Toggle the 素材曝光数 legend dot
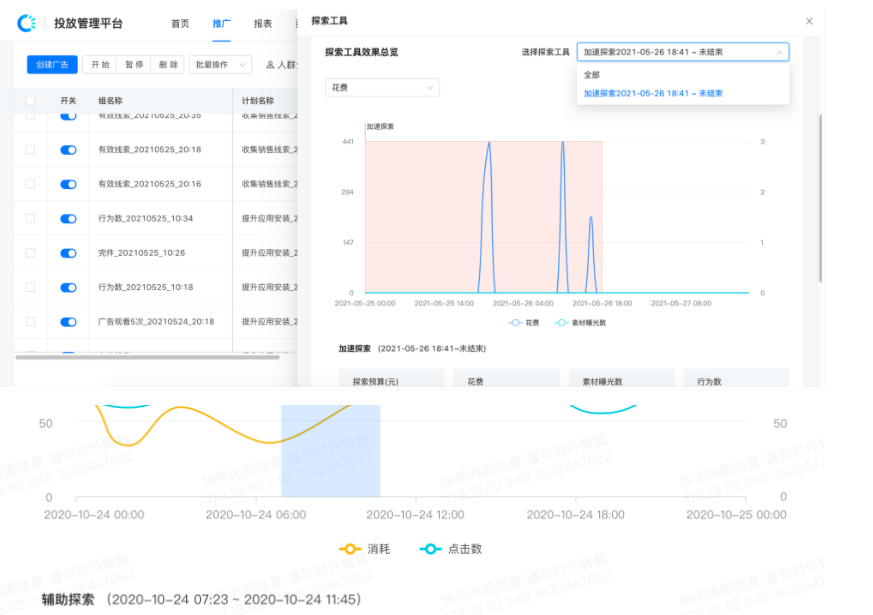 (562, 322)
